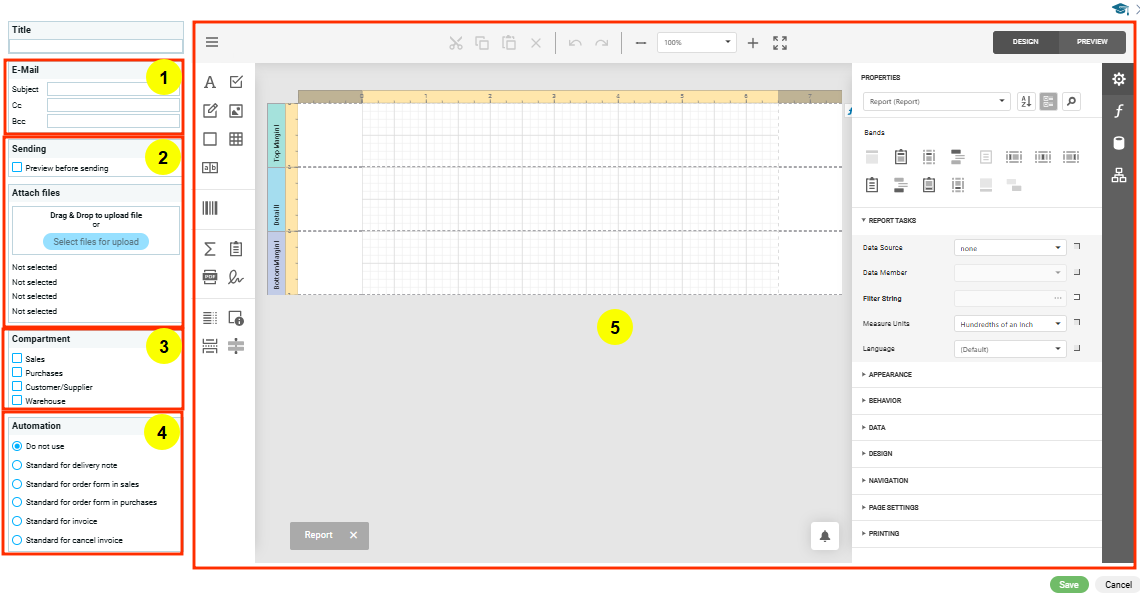This screenshot has width=1140, height=599.
Task: Switch to the DESIGN tab
Action: click(x=1025, y=42)
